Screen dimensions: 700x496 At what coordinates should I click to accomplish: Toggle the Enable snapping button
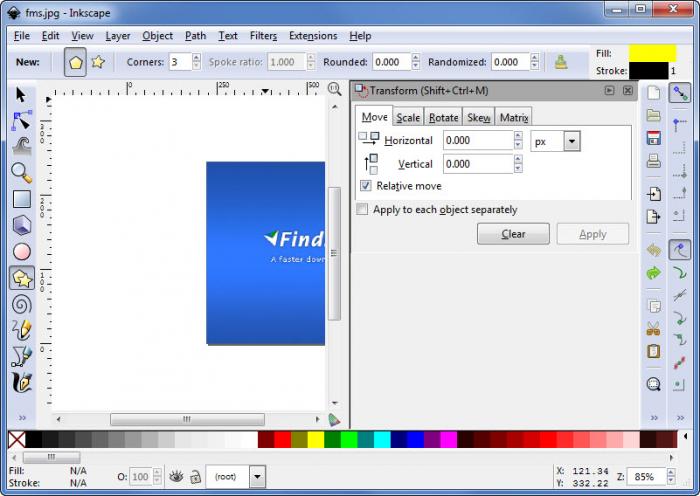[680, 93]
